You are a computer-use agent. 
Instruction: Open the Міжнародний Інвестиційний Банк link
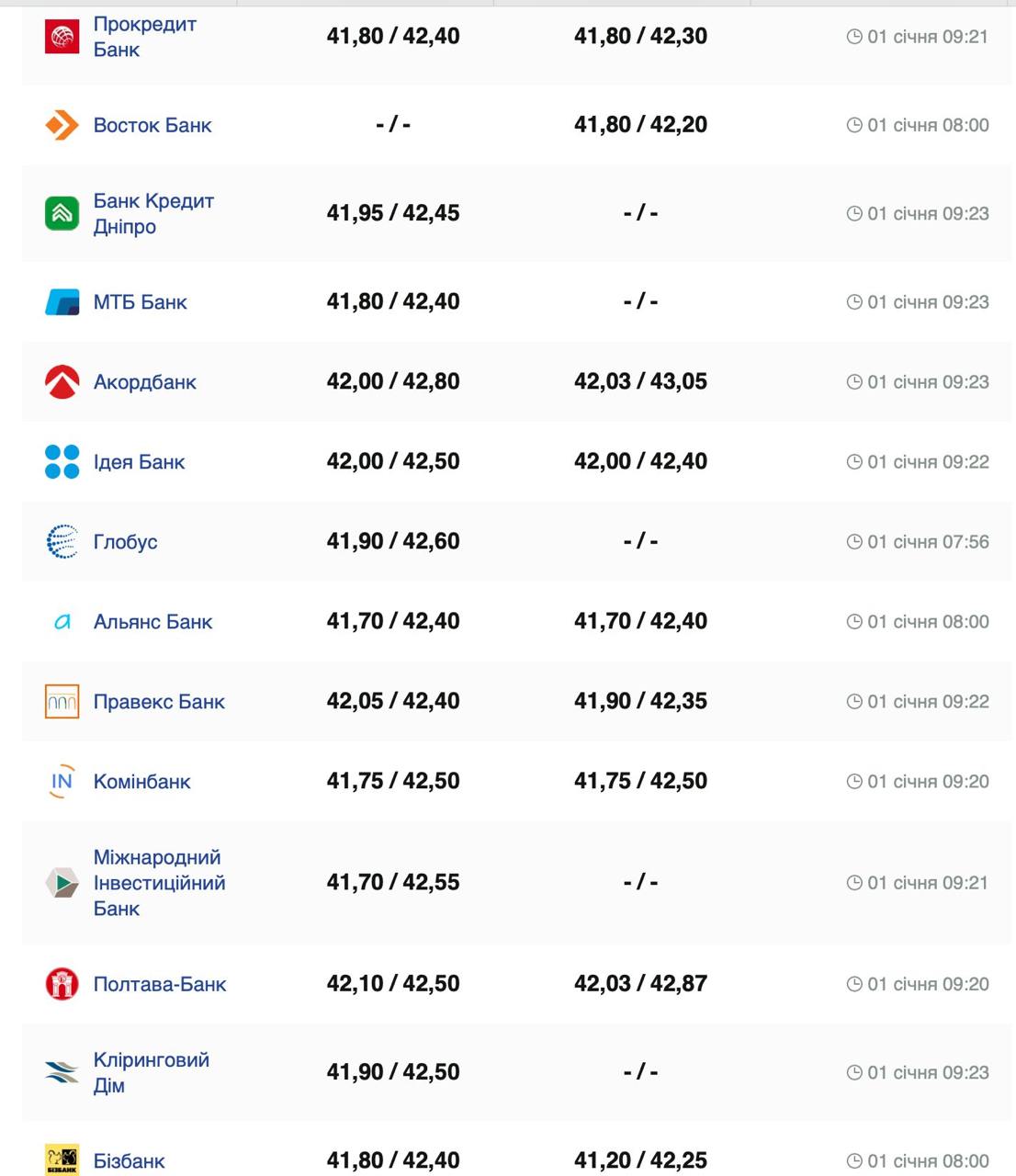[158, 883]
